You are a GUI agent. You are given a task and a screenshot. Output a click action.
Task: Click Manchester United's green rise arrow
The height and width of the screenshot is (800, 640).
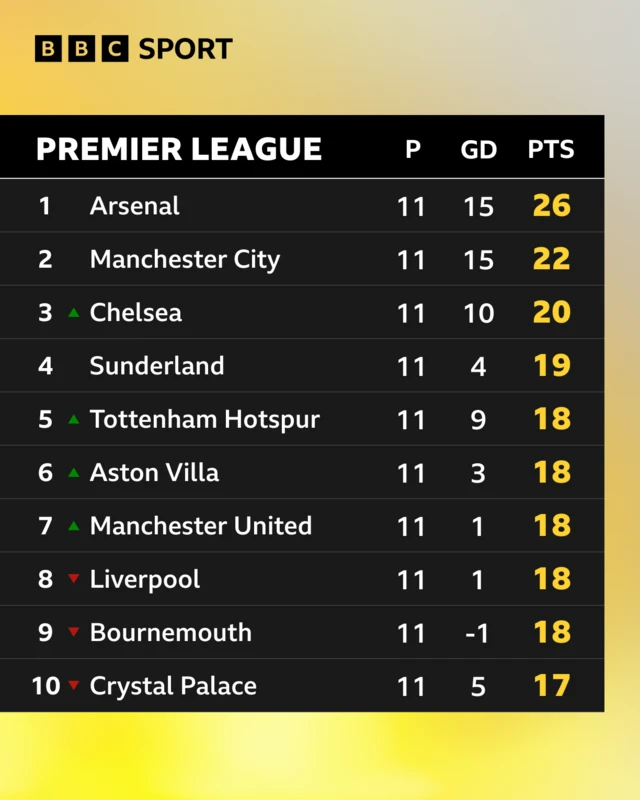pyautogui.click(x=73, y=526)
